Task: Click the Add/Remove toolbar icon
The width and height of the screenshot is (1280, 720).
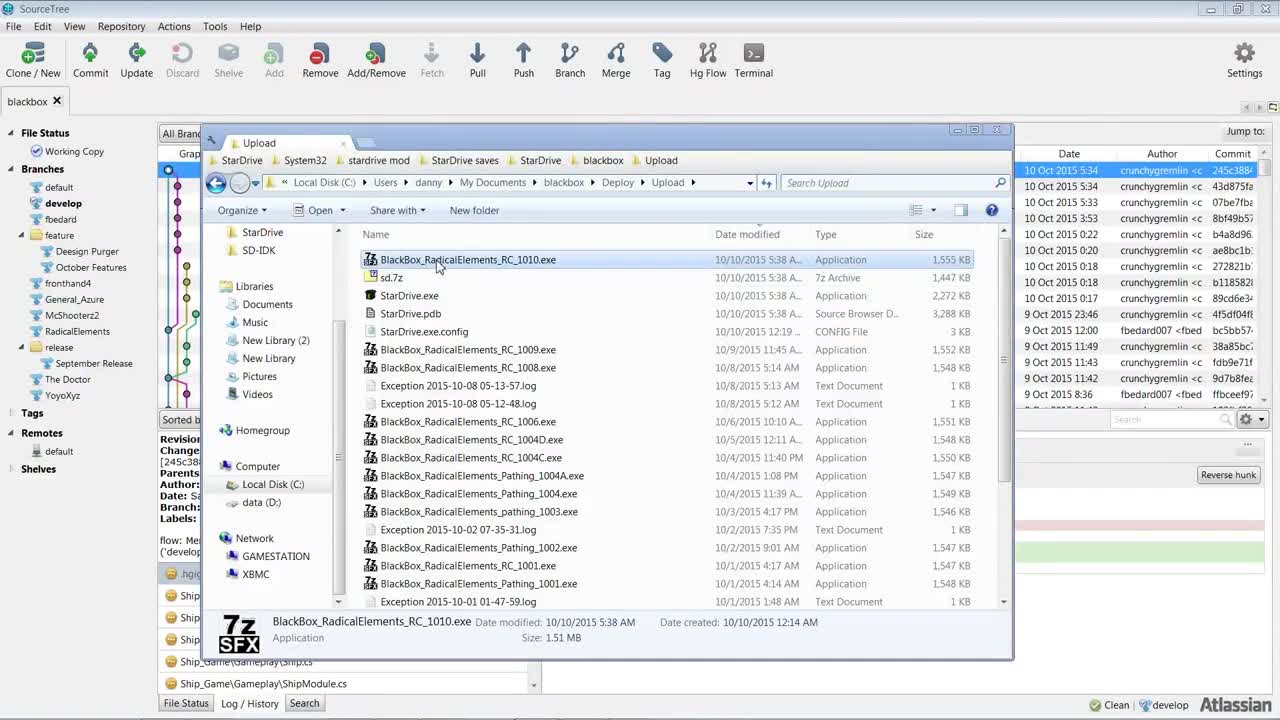Action: point(376,60)
